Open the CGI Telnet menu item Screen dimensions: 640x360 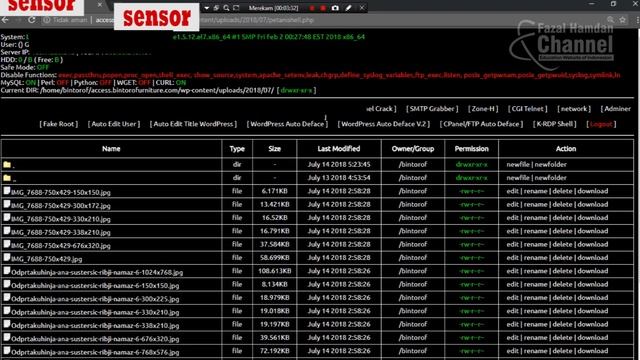click(x=527, y=109)
